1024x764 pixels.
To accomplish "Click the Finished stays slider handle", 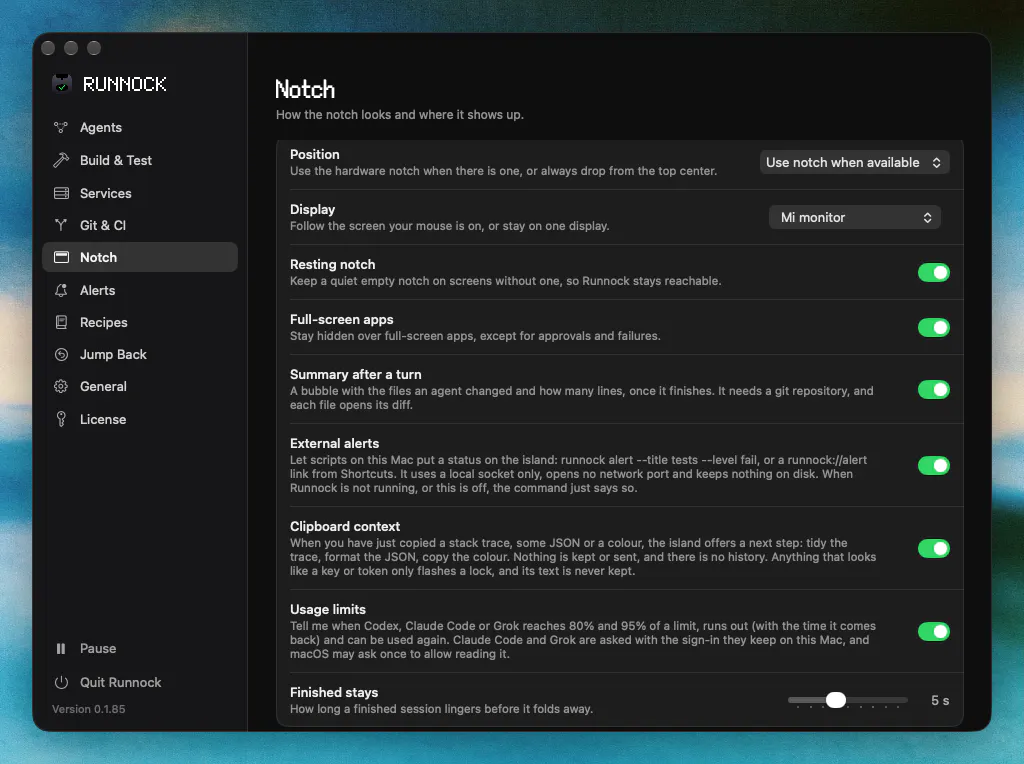I will coord(835,700).
